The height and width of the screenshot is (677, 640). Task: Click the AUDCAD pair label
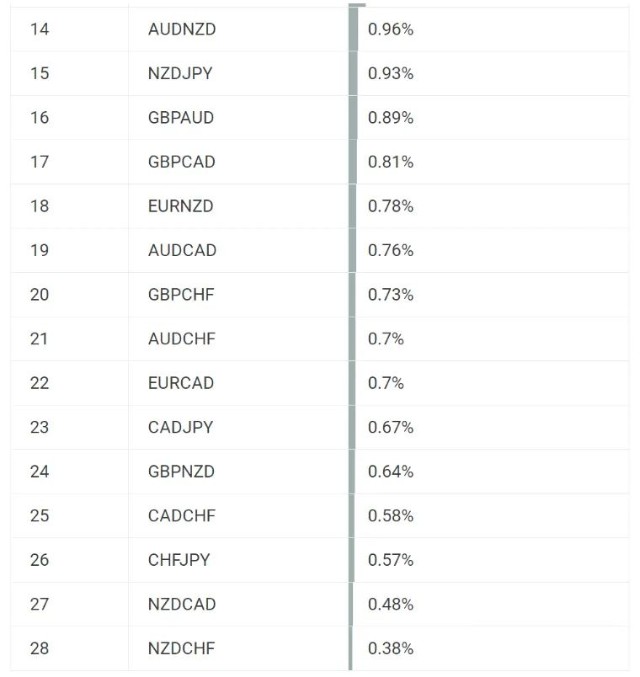(181, 250)
